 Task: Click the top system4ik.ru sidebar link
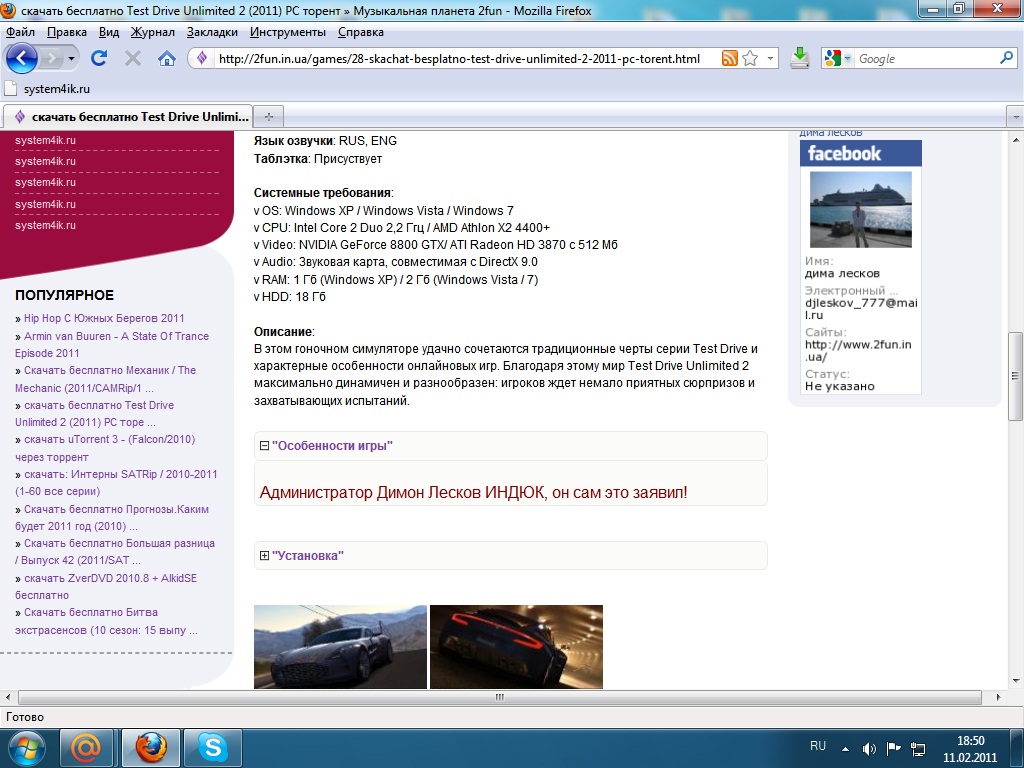tap(45, 140)
